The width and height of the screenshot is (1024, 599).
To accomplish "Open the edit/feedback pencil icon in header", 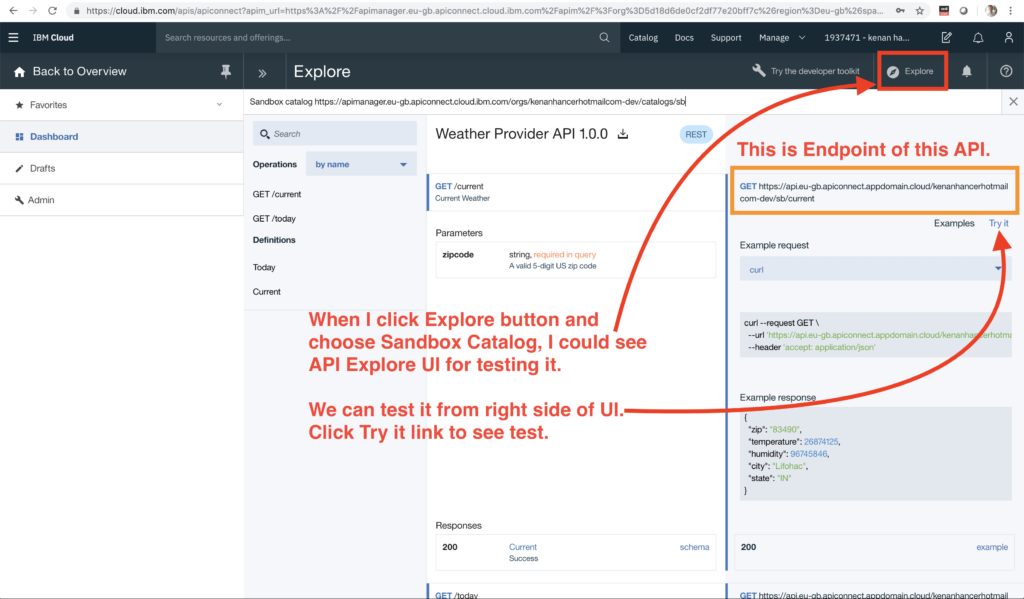I will pos(946,38).
